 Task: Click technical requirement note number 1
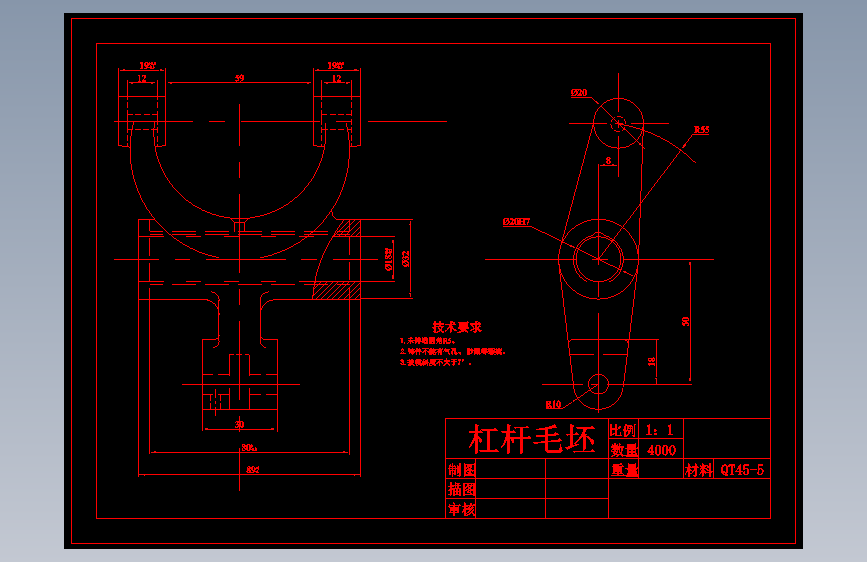(x=428, y=341)
